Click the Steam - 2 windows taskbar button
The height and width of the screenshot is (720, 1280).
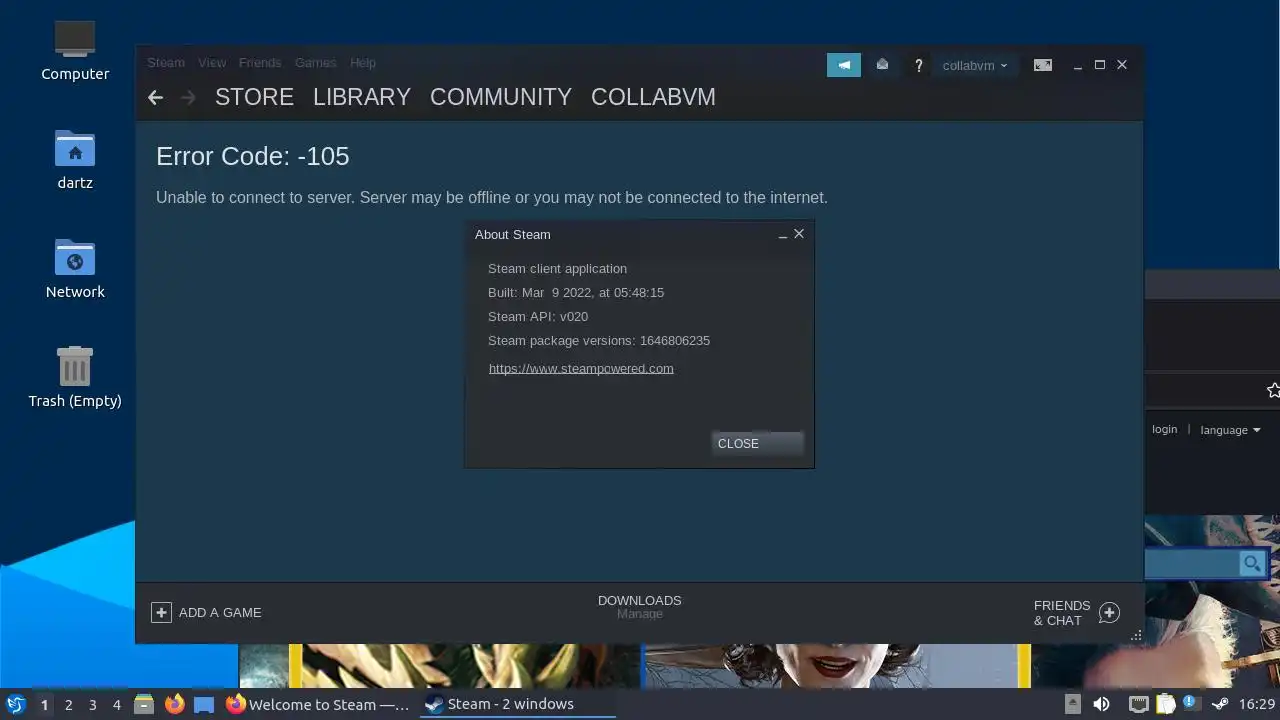coord(516,704)
